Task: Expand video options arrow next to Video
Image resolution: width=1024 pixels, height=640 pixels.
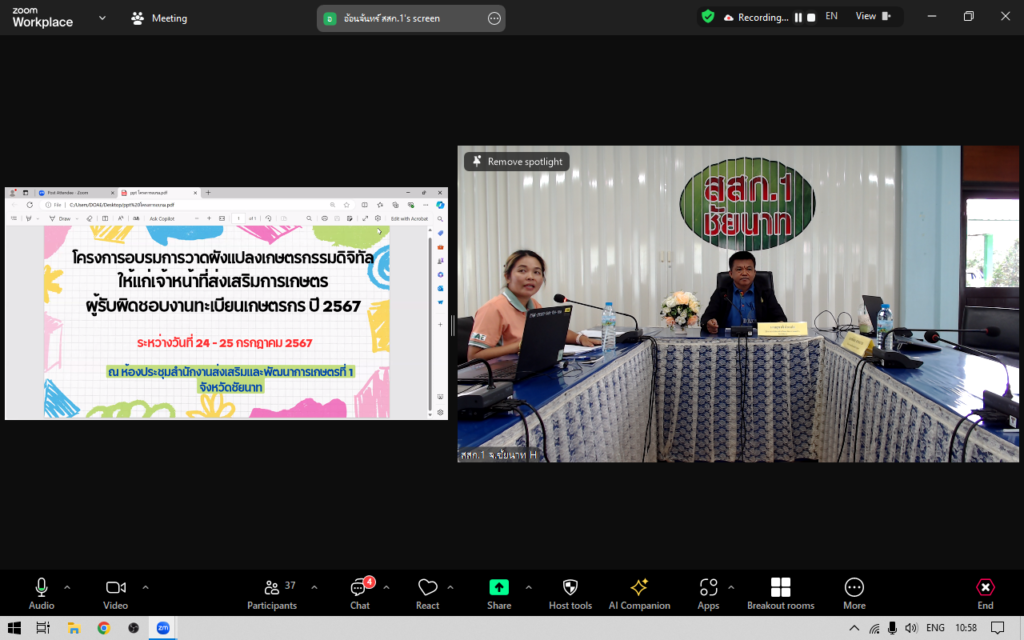Action: click(145, 587)
